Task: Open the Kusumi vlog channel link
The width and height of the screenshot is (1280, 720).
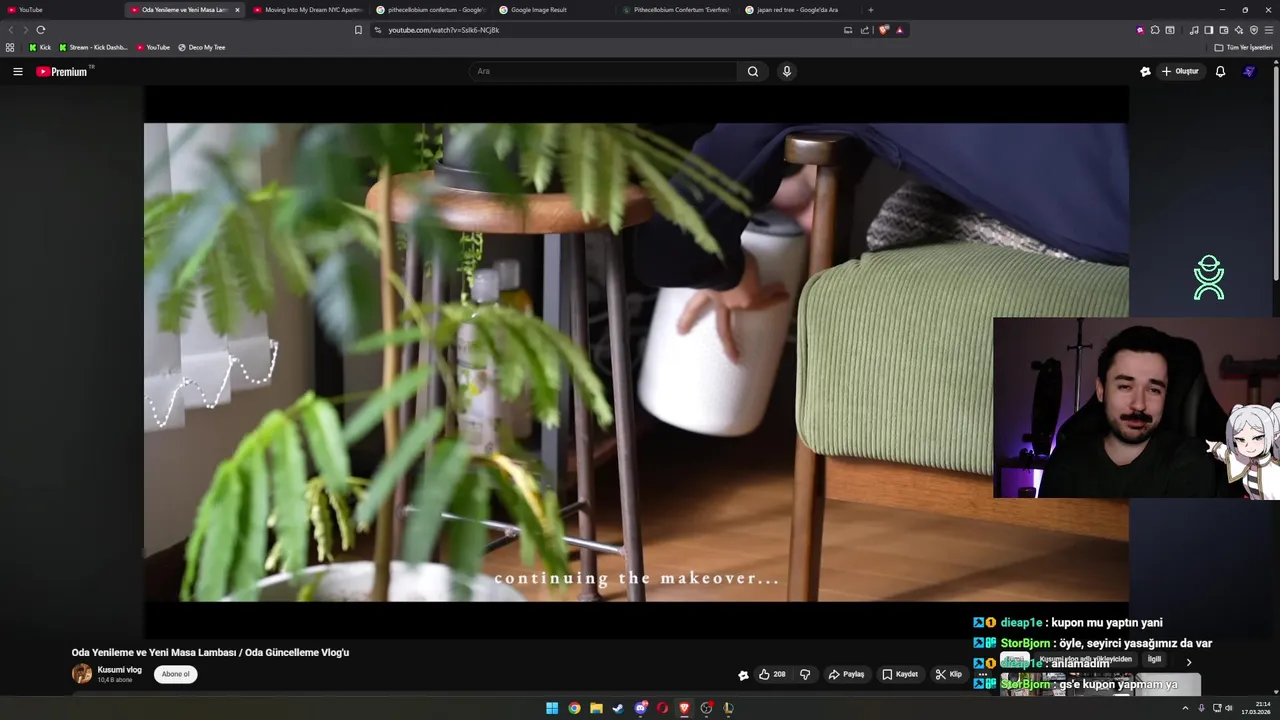Action: pos(119,670)
